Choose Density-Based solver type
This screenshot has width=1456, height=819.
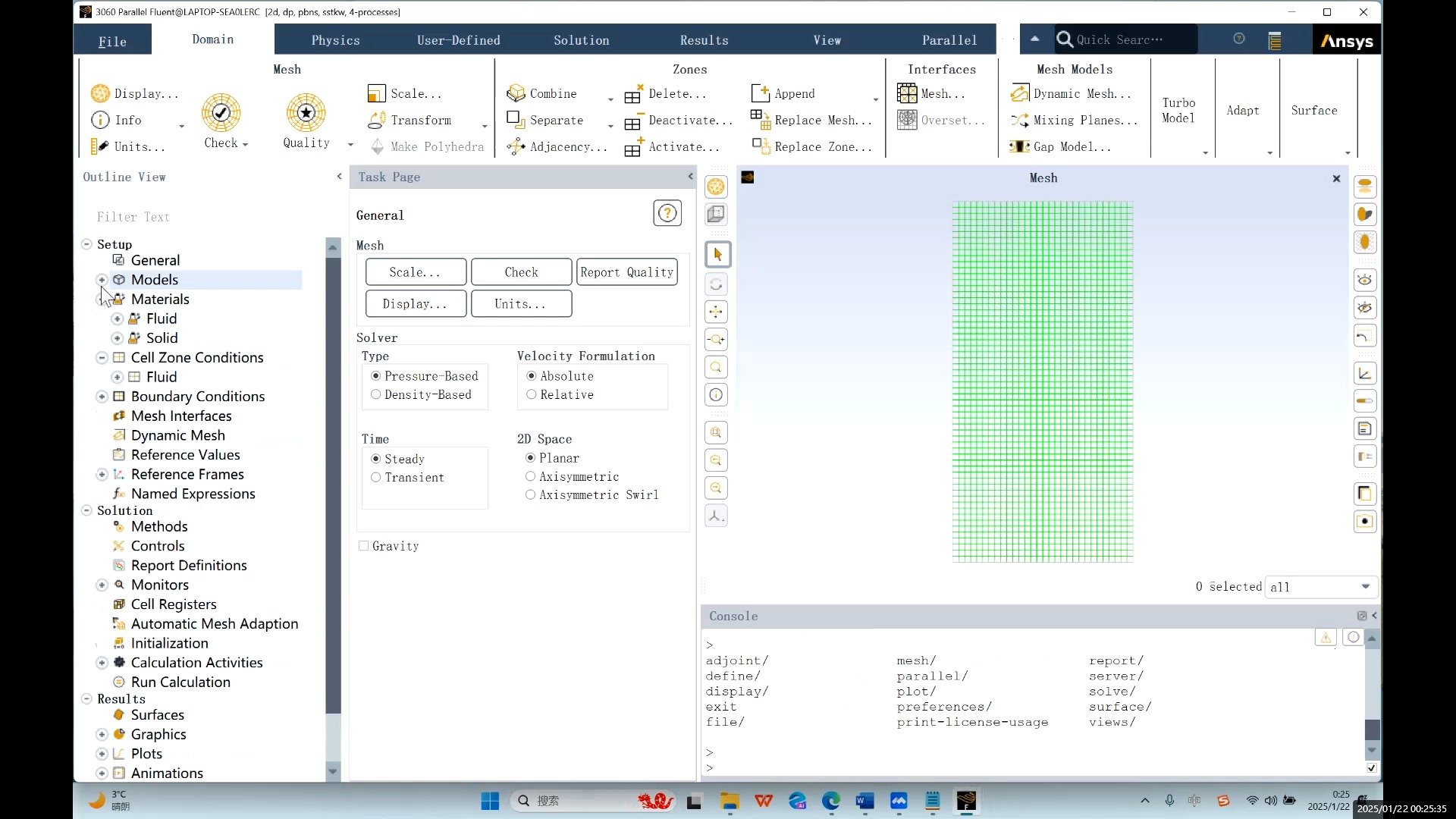376,395
